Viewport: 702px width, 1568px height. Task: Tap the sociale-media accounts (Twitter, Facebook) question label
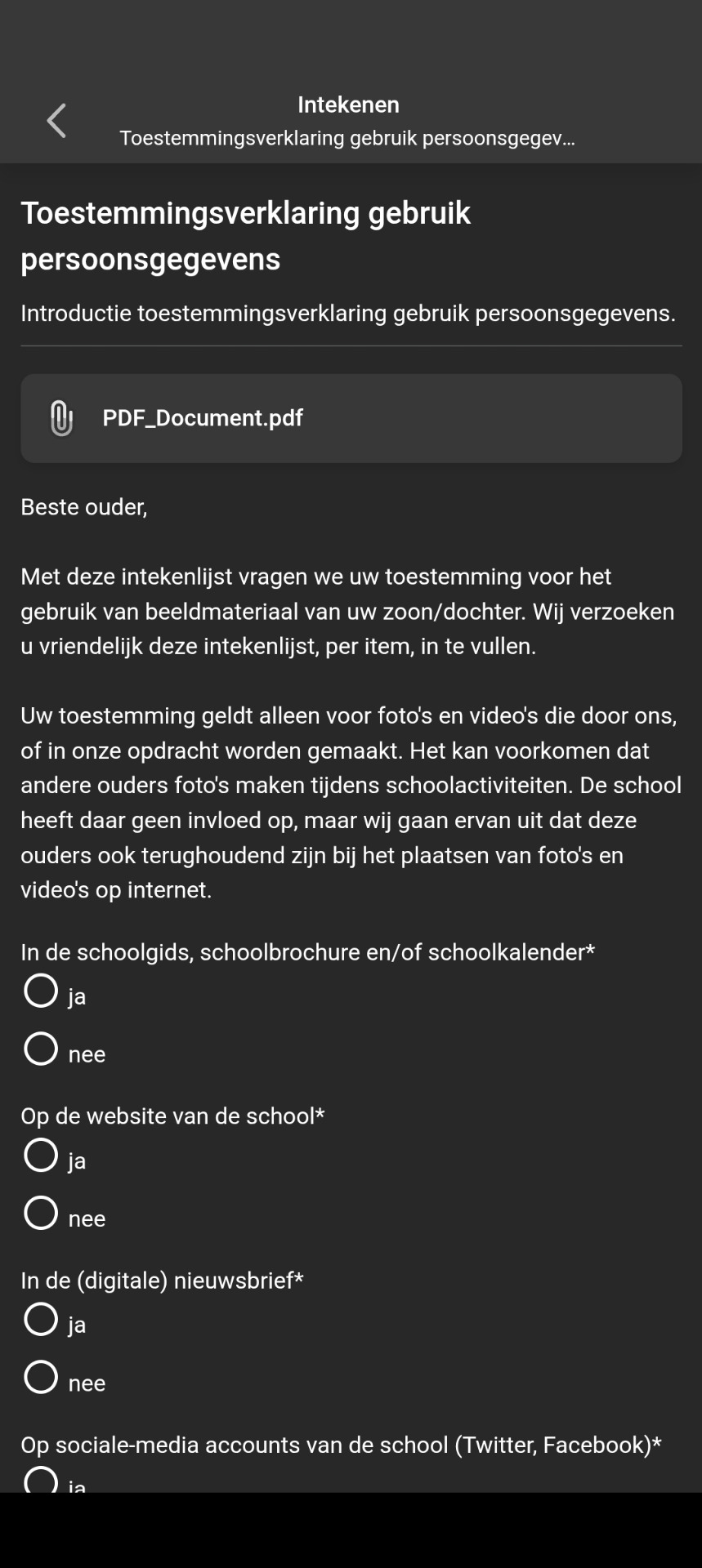pos(341,1445)
